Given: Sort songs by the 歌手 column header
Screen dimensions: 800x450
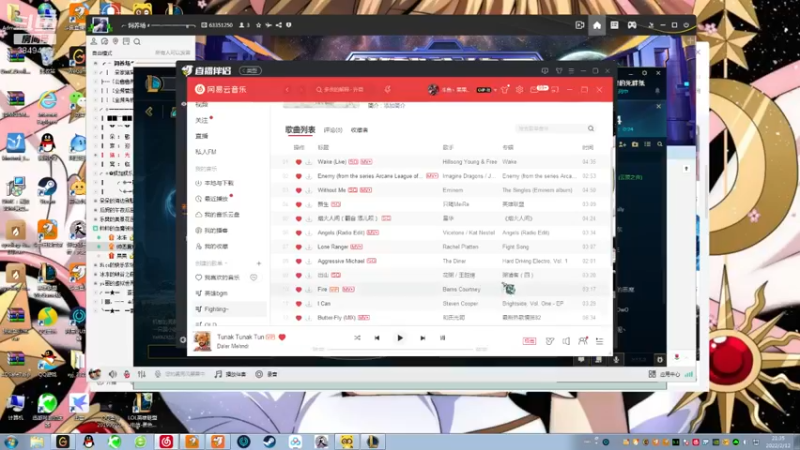Looking at the screenshot, I should (448, 147).
